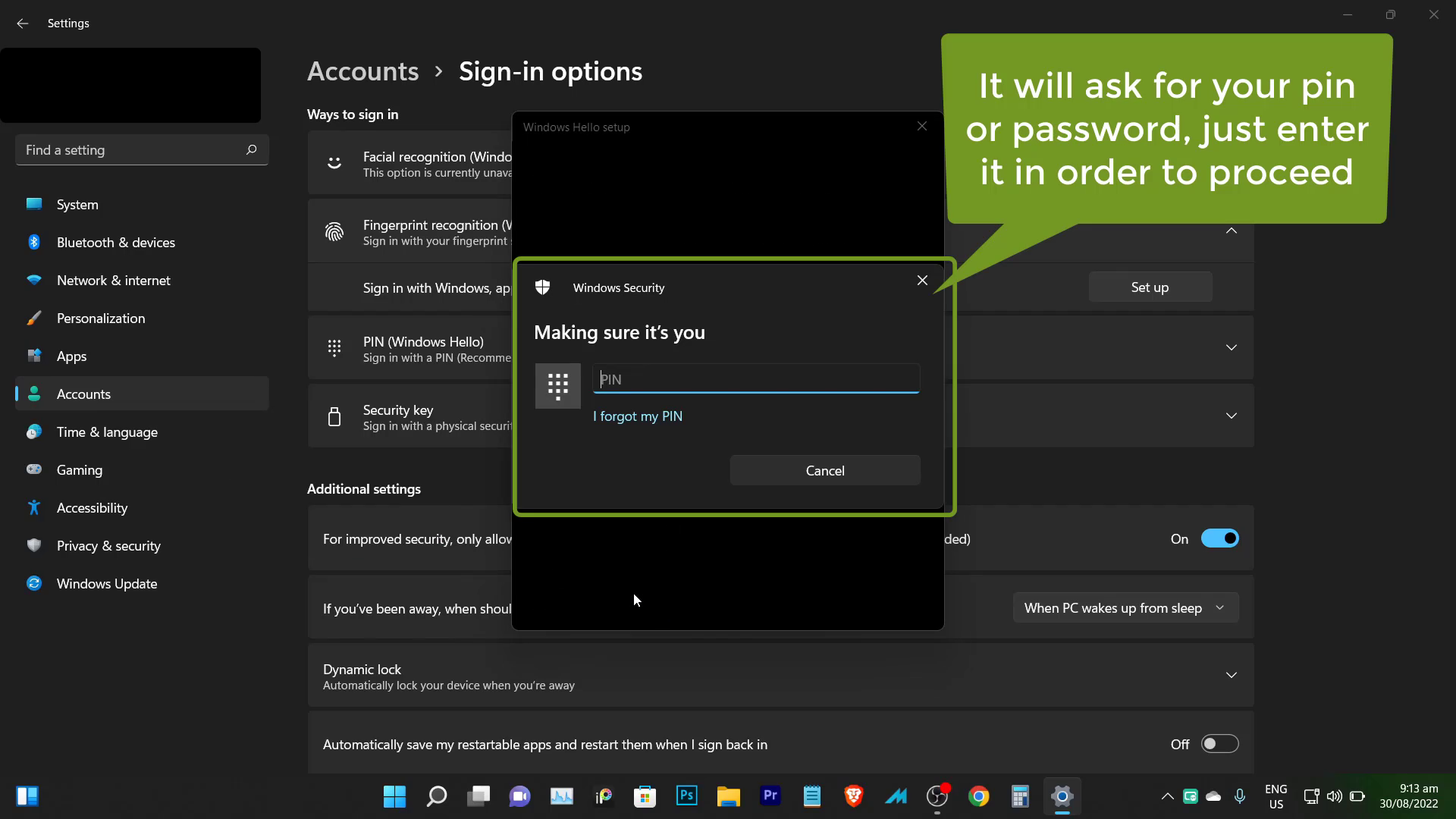Screen dimensions: 1456x819
Task: Go to Accessibility settings
Action: 142,508
